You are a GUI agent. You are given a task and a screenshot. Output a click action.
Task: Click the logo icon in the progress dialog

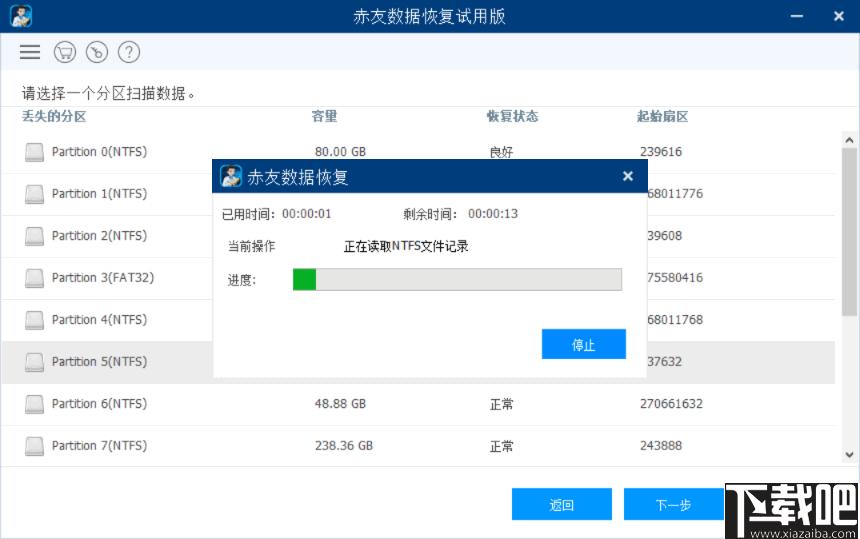click(x=231, y=176)
